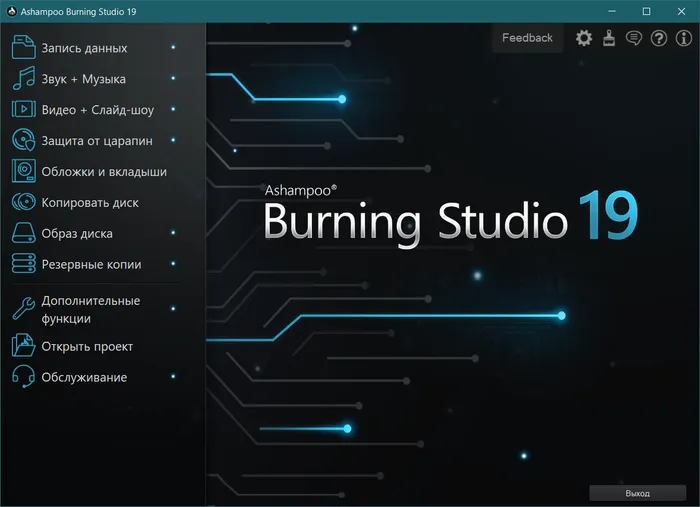
Task: Close the Ashampoo Burning Studio window
Action: point(681,11)
